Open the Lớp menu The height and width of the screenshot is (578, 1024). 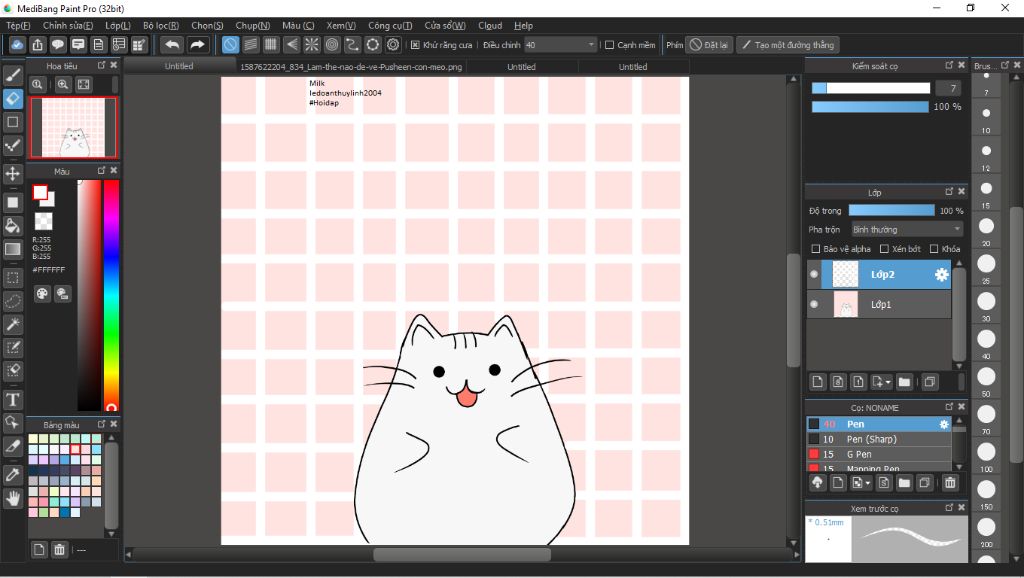click(118, 25)
